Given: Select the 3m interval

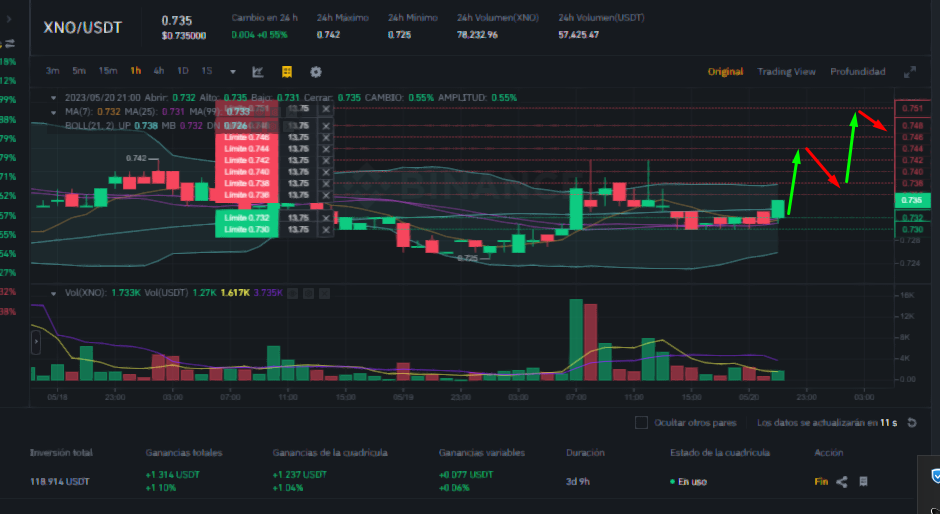Looking at the screenshot, I should click(x=53, y=71).
